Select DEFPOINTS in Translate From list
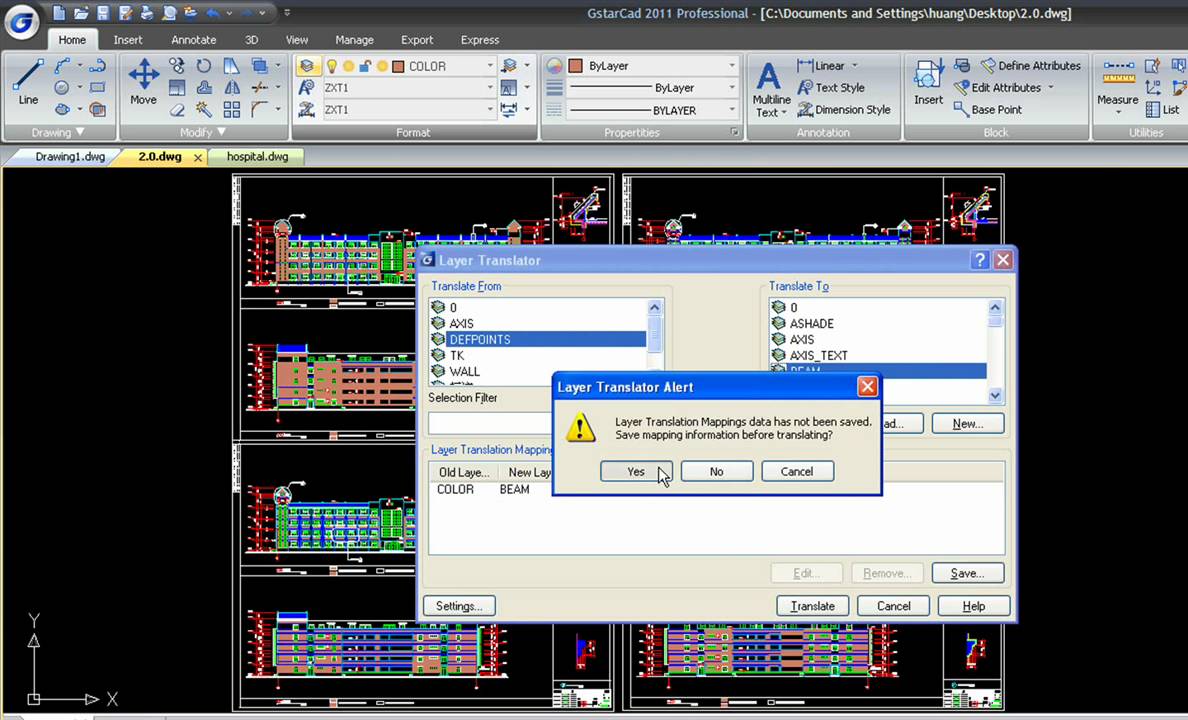Viewport: 1188px width, 720px height. 537,340
